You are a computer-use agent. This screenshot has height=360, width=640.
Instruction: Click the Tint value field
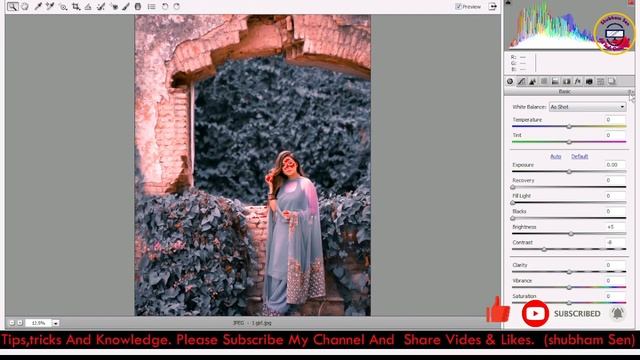point(615,135)
